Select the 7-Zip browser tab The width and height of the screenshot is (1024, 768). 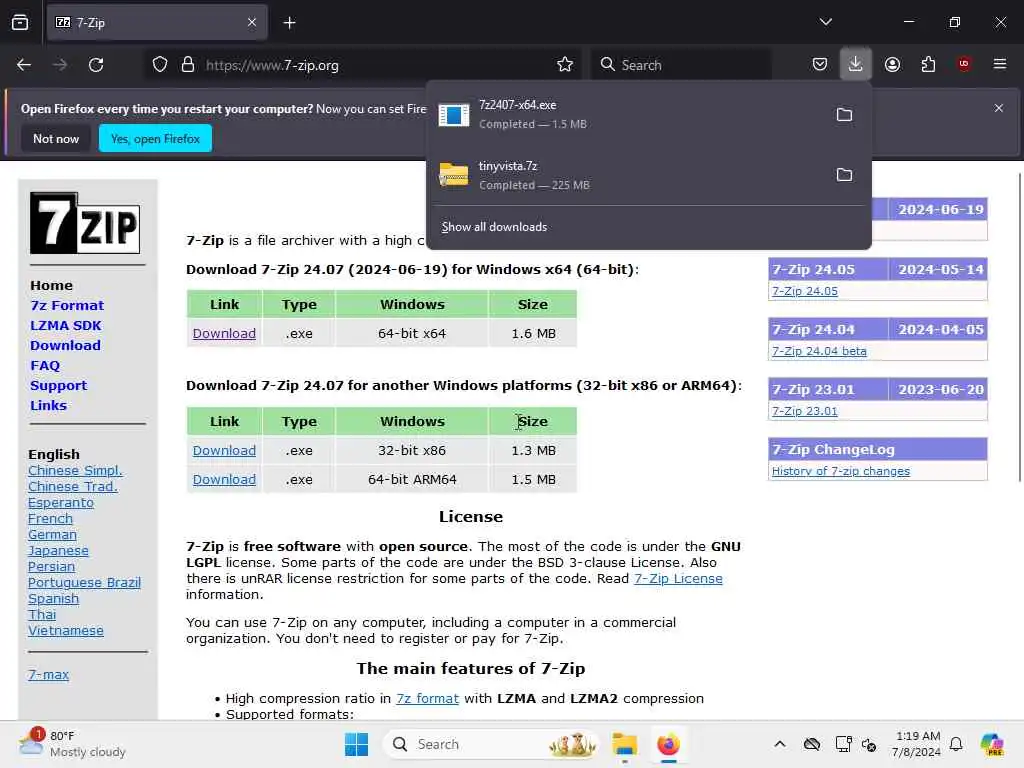pos(157,23)
